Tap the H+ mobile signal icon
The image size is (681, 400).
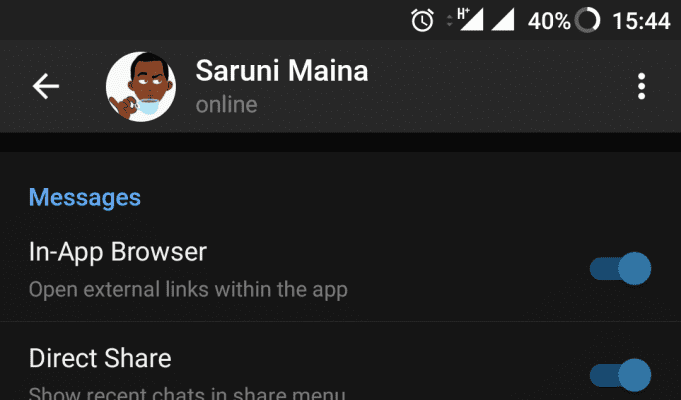470,20
